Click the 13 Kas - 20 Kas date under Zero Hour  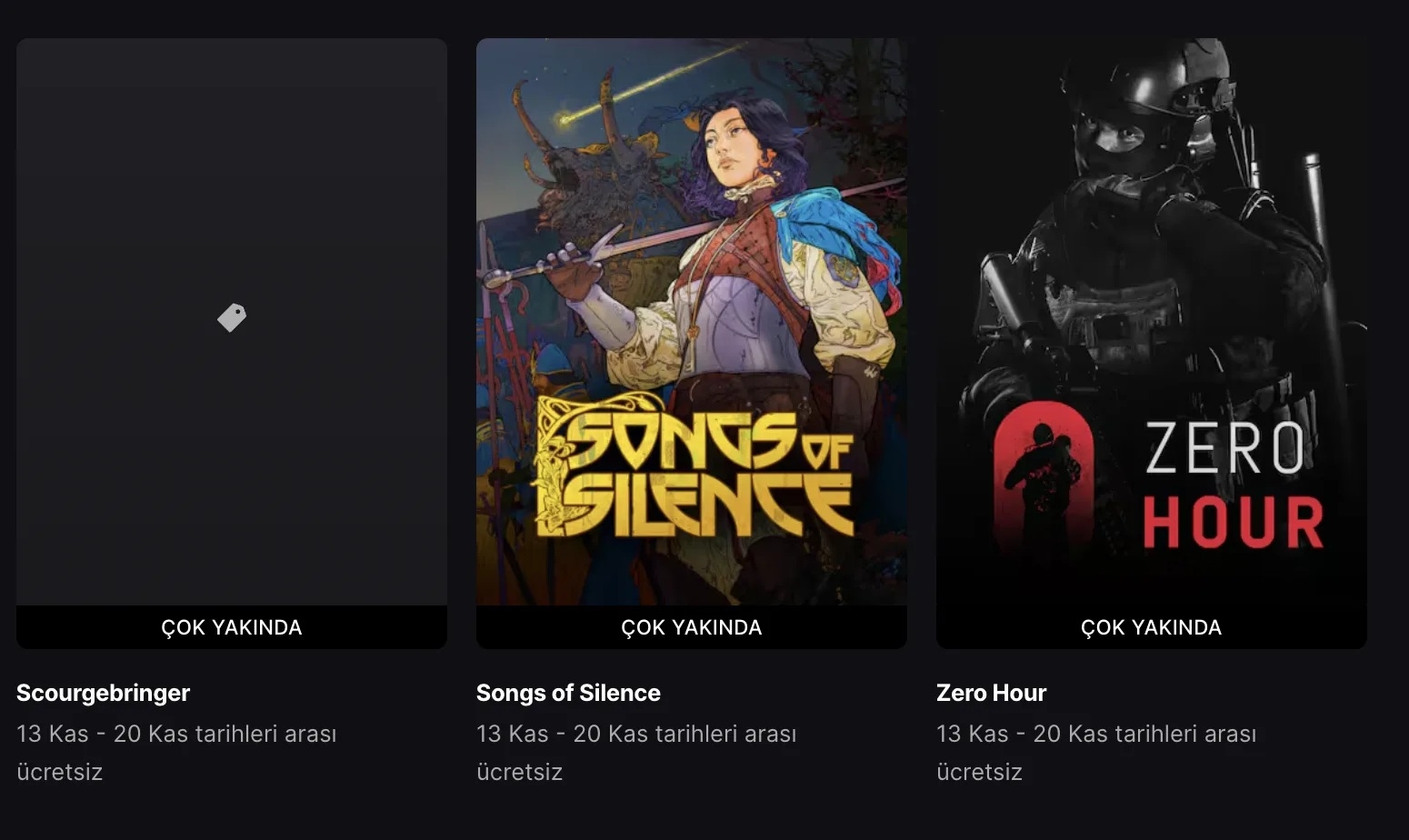[1096, 733]
